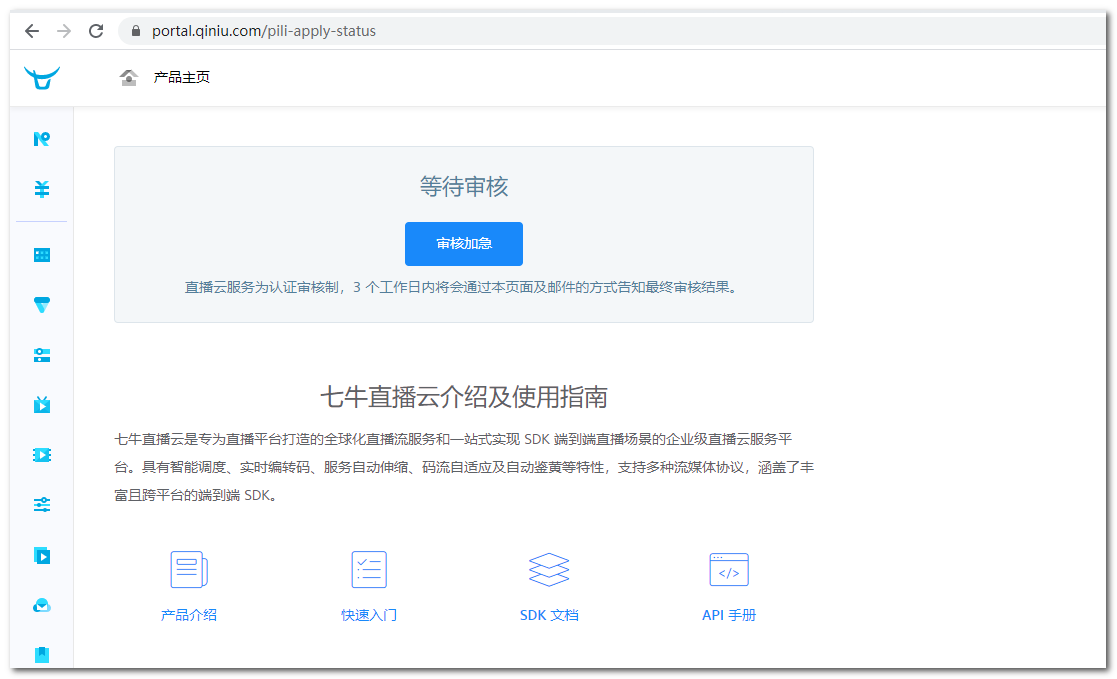The image size is (1117, 679).
Task: Click the 七牛直播云 description paragraph
Action: tap(464, 467)
